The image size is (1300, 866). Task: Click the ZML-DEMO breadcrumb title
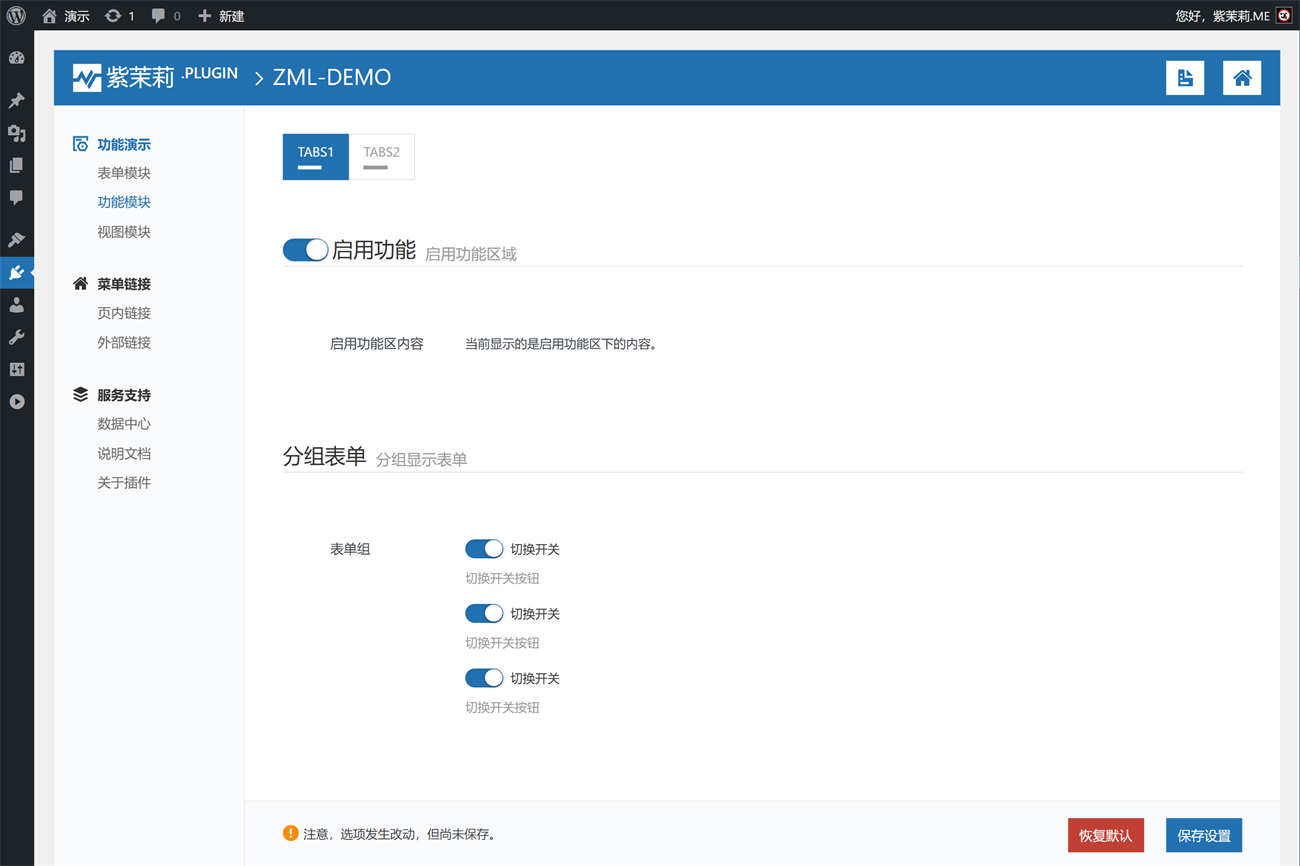[x=332, y=78]
